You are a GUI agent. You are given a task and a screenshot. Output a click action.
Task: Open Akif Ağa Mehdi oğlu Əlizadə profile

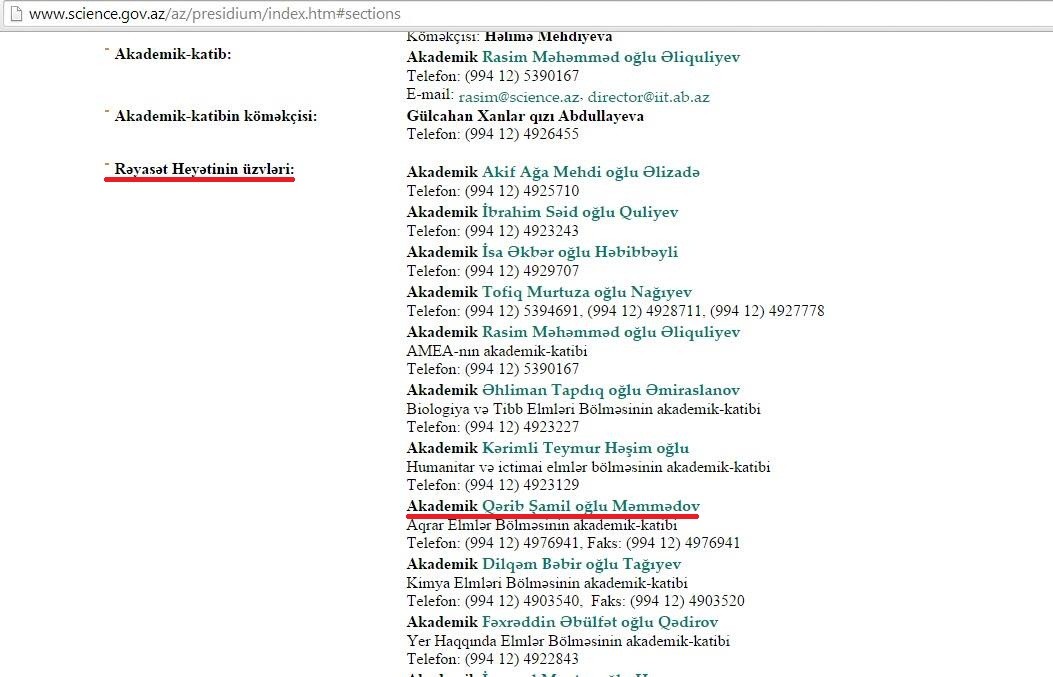click(x=591, y=172)
